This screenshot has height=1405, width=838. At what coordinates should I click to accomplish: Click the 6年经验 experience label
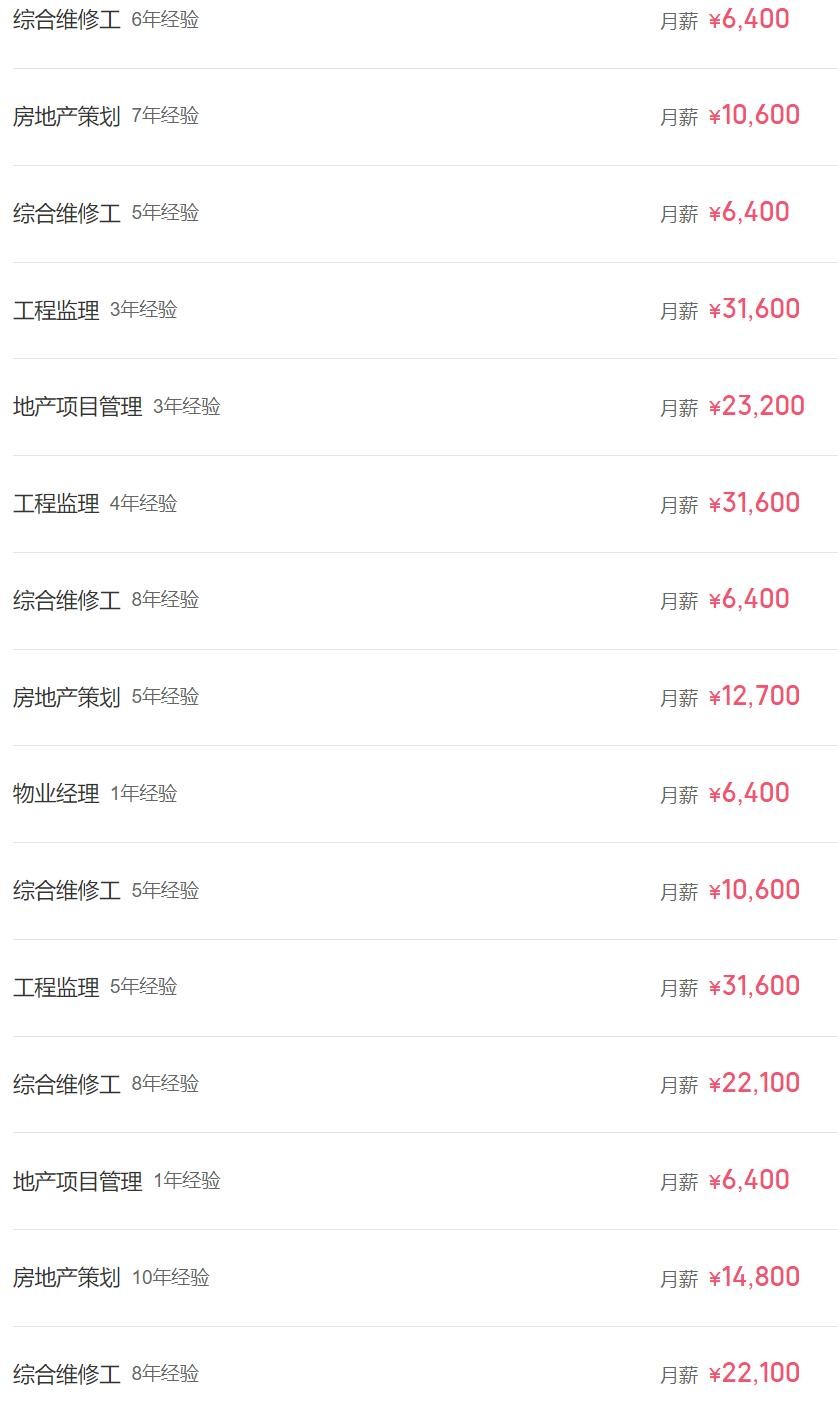pos(165,20)
